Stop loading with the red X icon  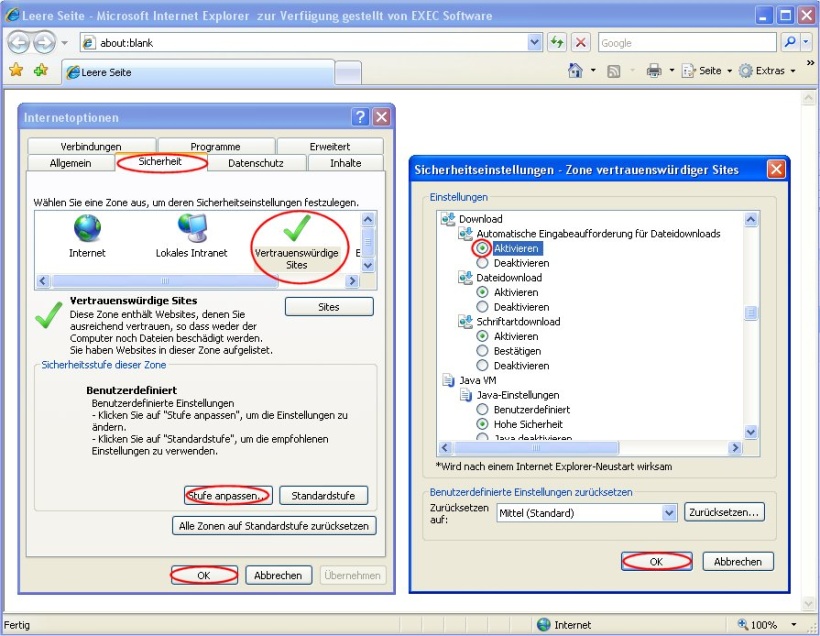580,42
